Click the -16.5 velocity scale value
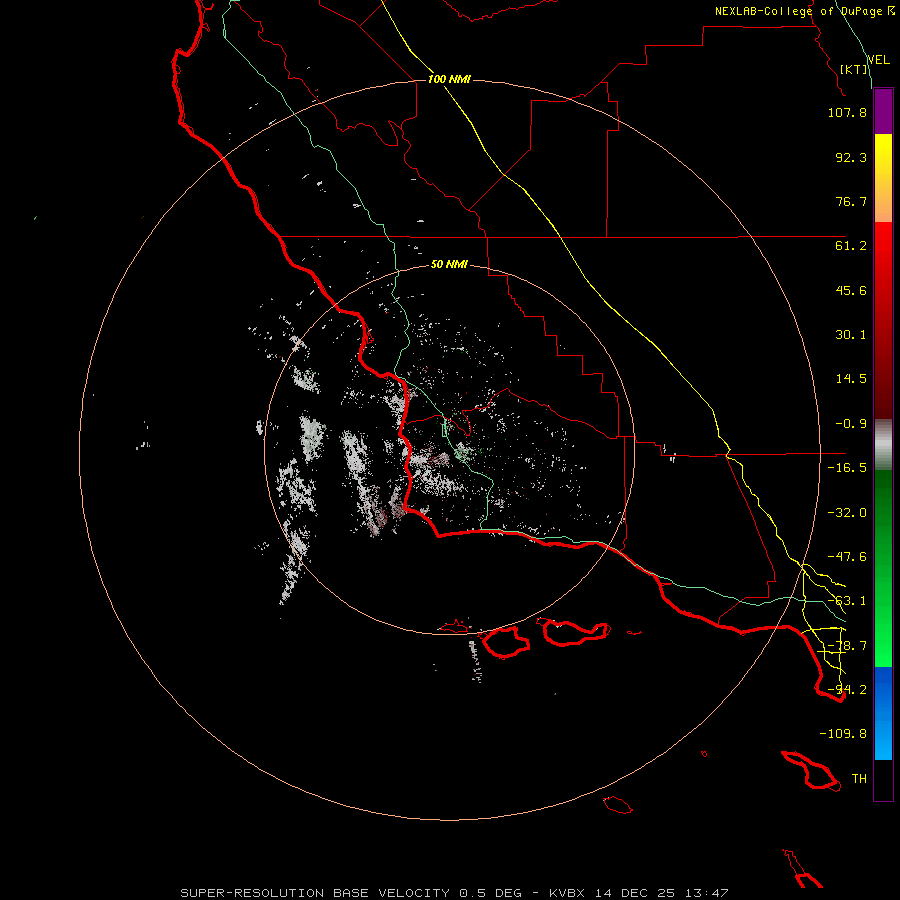 tap(847, 468)
